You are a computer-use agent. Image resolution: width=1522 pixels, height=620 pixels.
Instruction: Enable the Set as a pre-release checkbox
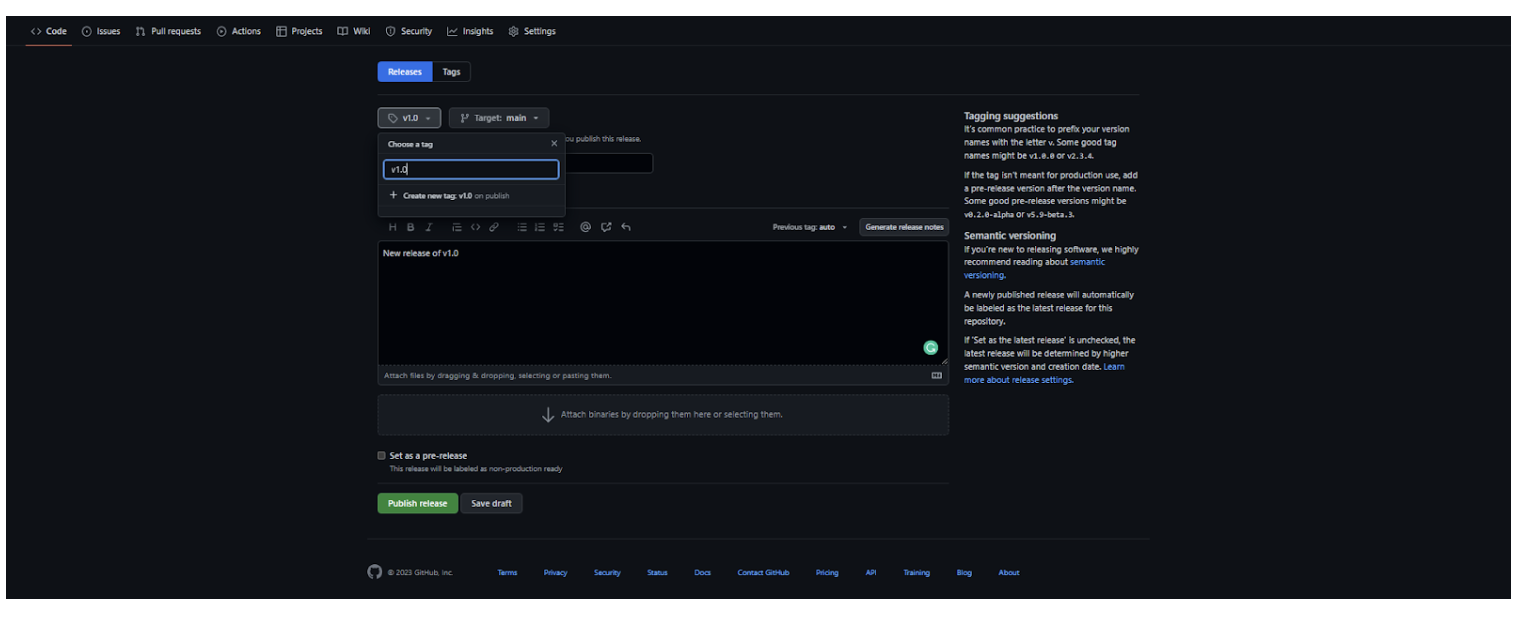[x=381, y=455]
